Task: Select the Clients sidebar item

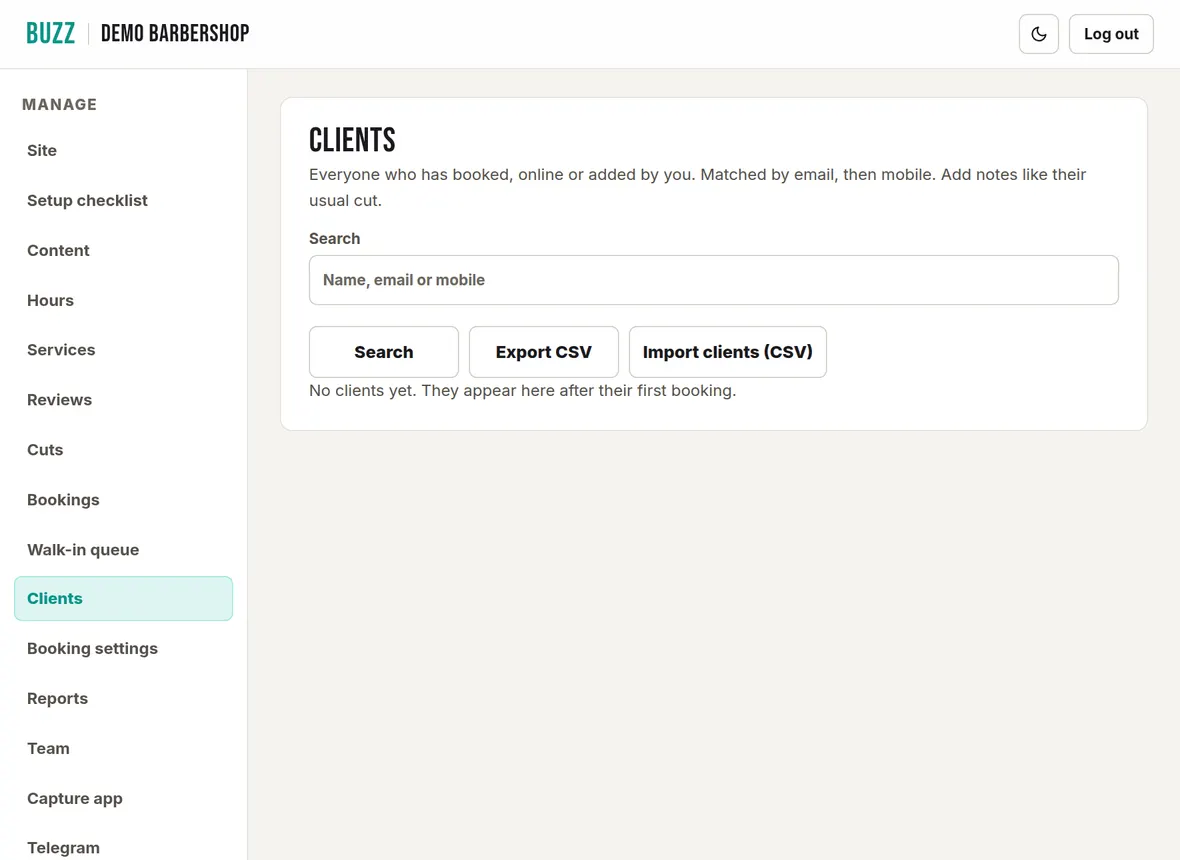Action: pos(123,599)
